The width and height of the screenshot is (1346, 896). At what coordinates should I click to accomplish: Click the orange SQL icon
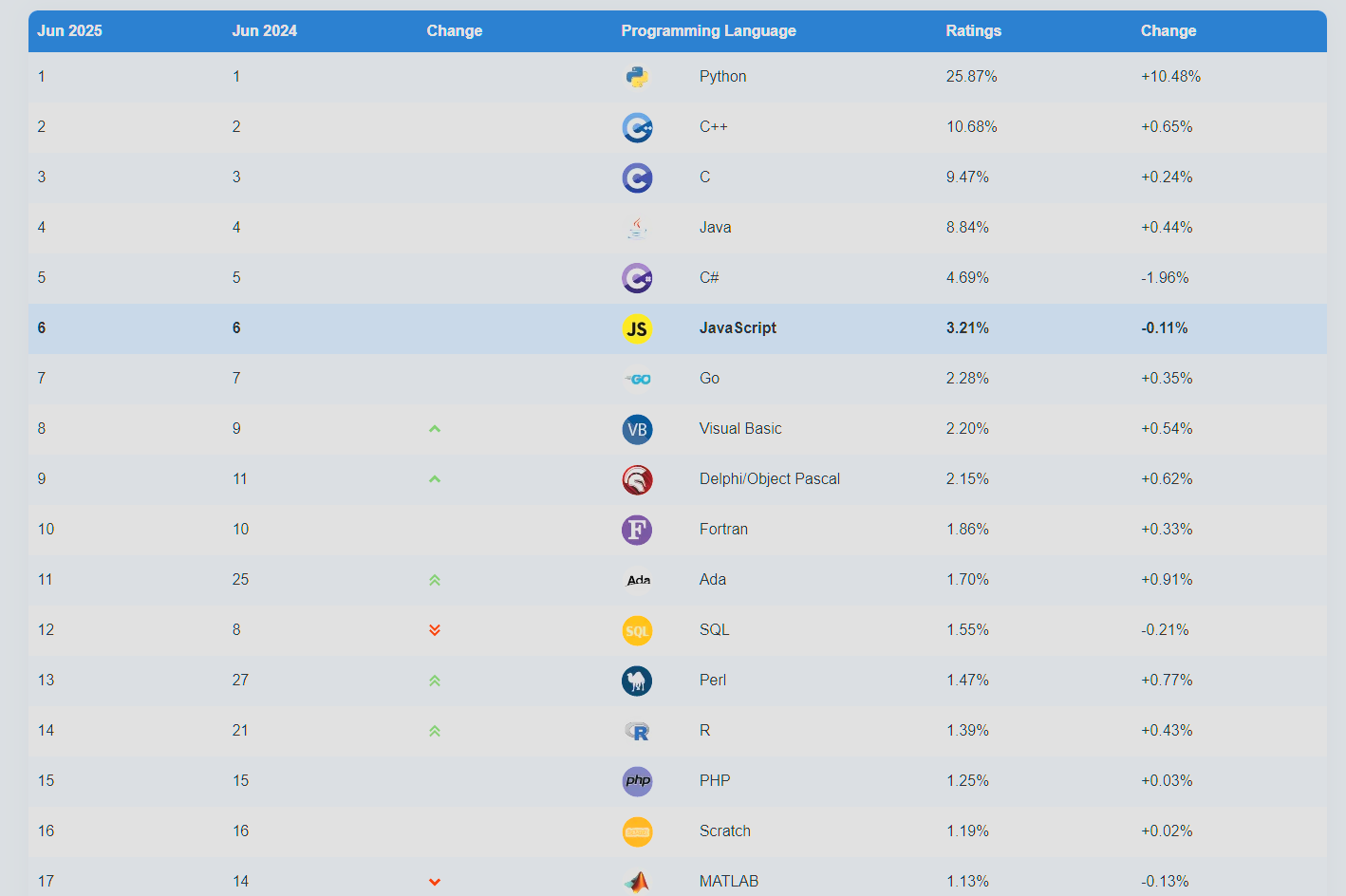point(637,630)
